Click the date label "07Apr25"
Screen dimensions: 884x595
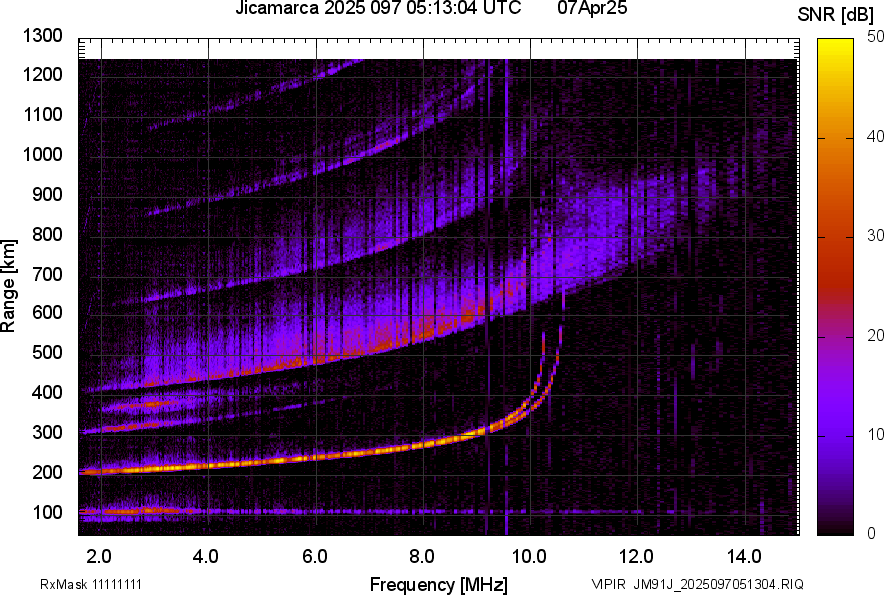point(592,8)
